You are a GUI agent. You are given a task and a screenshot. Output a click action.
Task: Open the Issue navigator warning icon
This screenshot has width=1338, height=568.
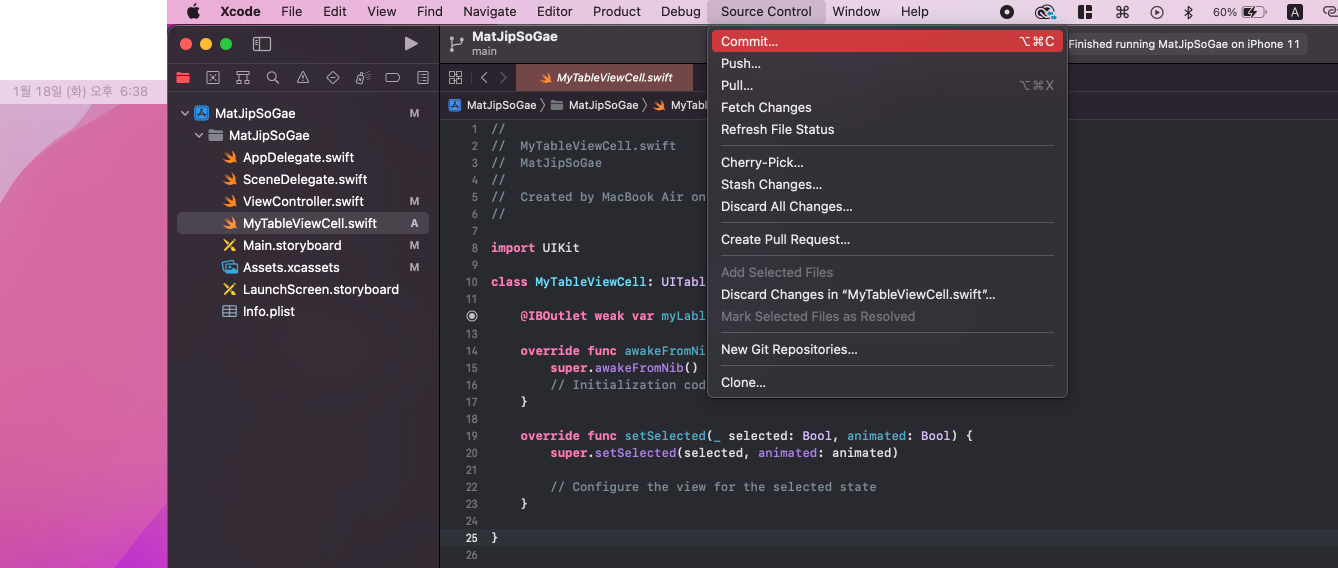pos(303,77)
